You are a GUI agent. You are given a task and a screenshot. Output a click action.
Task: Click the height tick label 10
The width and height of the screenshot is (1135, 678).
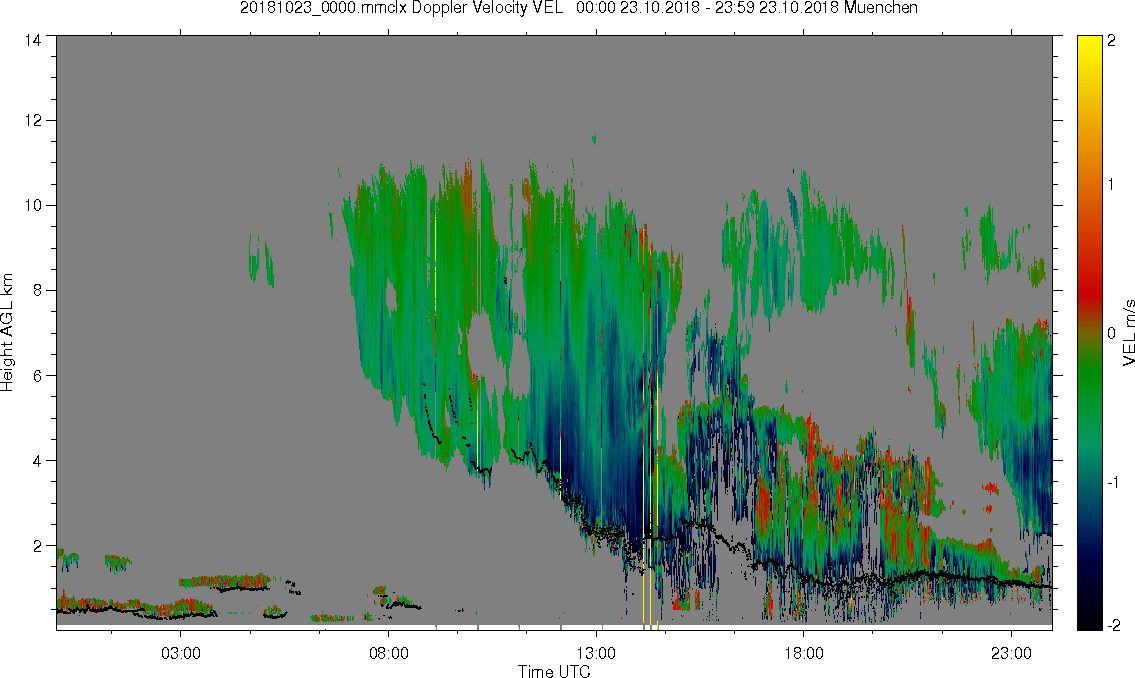tap(33, 205)
